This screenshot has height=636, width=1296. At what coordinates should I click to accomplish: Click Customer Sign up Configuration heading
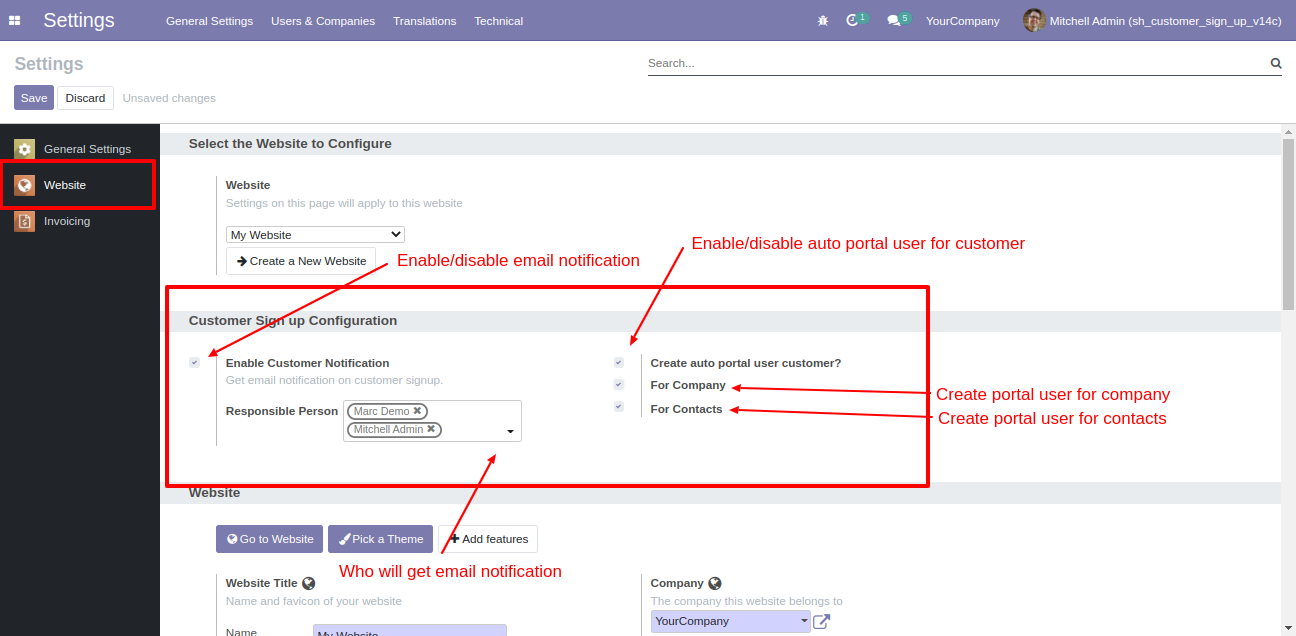point(293,321)
